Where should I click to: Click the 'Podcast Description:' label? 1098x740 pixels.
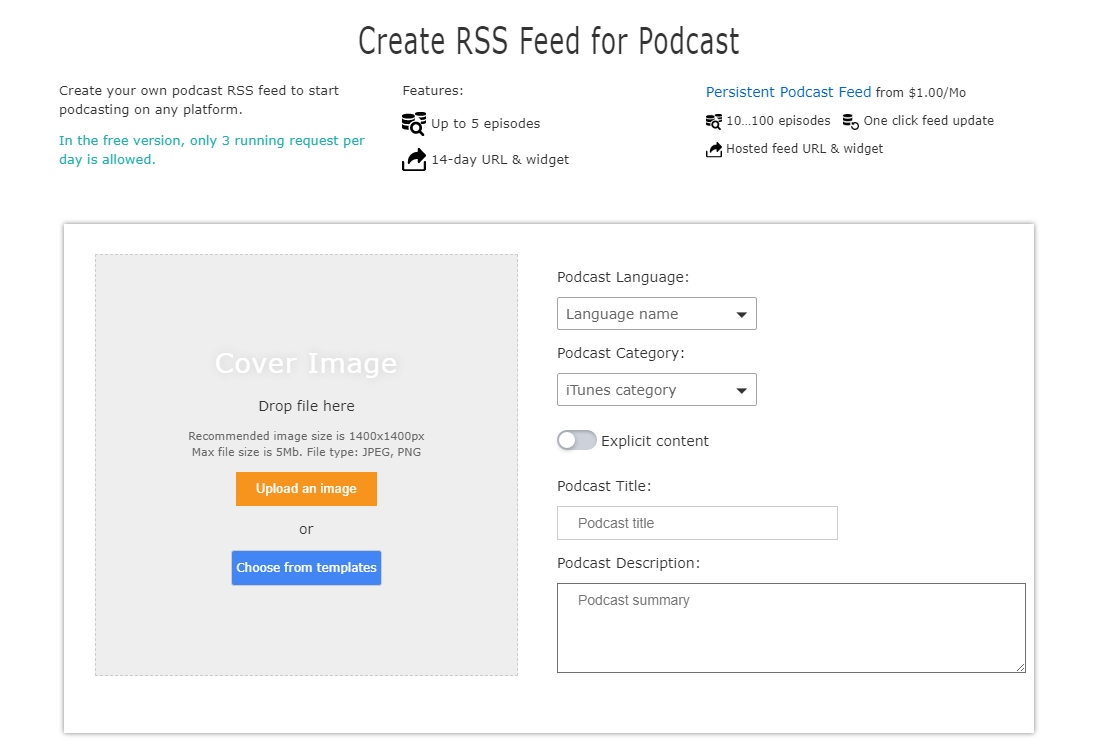pyautogui.click(x=628, y=563)
